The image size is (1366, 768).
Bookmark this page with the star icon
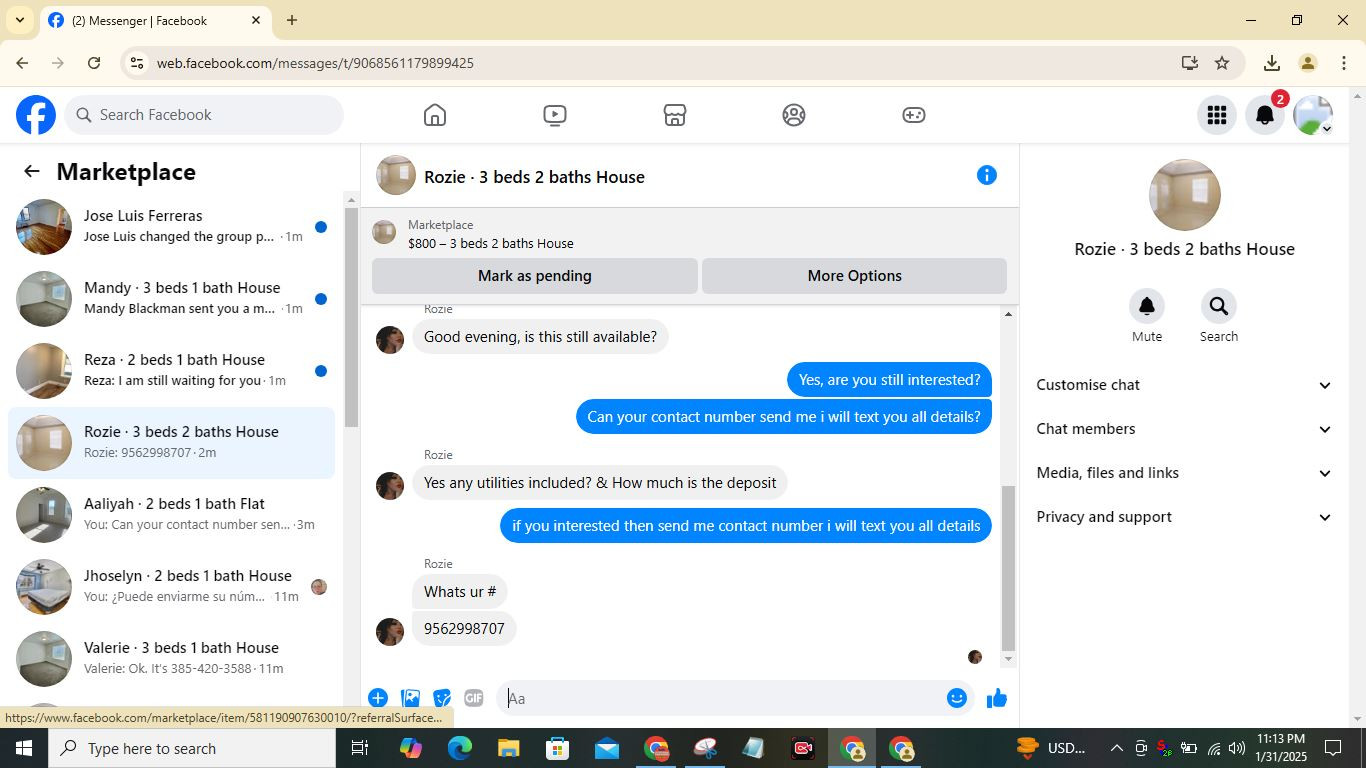[1222, 63]
